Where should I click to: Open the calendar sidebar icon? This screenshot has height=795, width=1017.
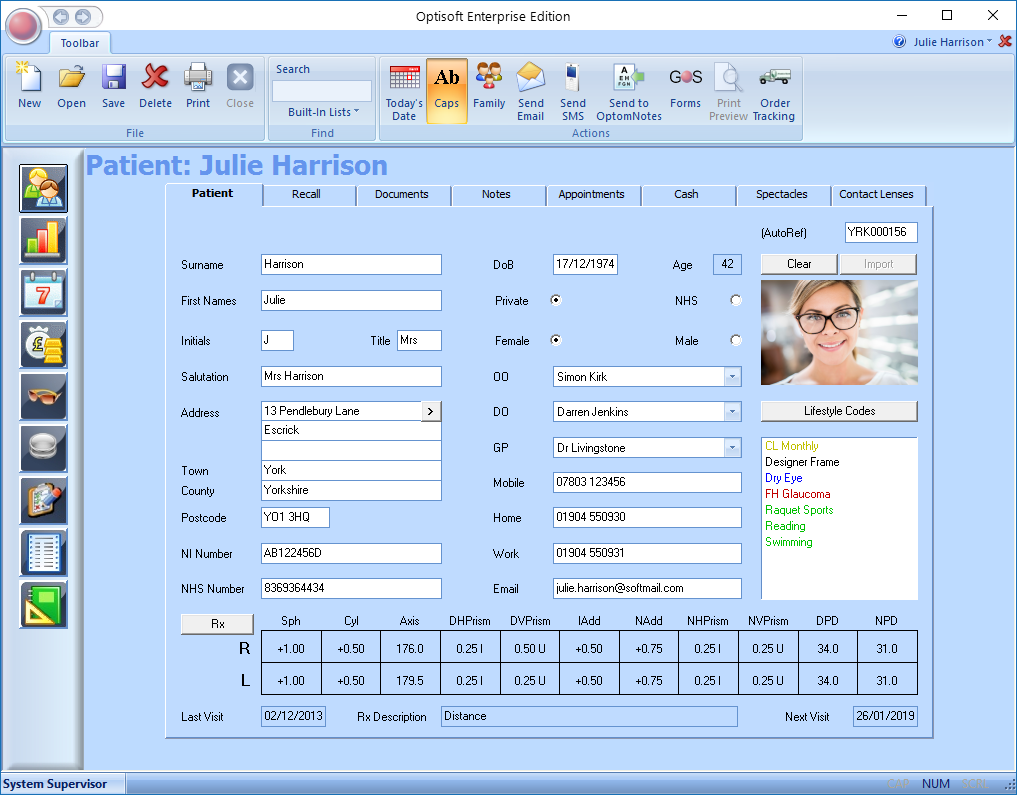(43, 293)
